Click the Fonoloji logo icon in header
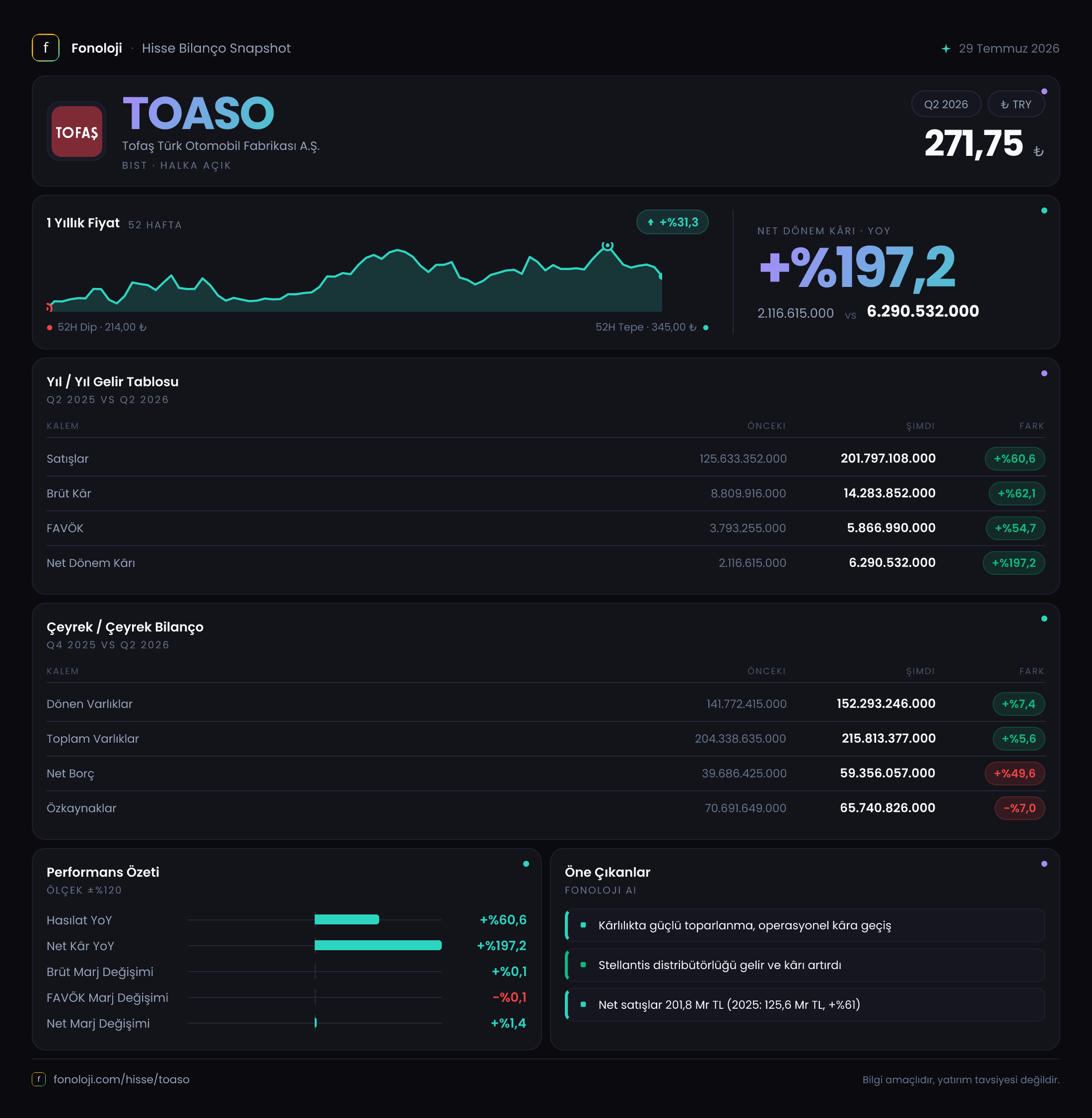The width and height of the screenshot is (1092, 1118). pyautogui.click(x=45, y=48)
